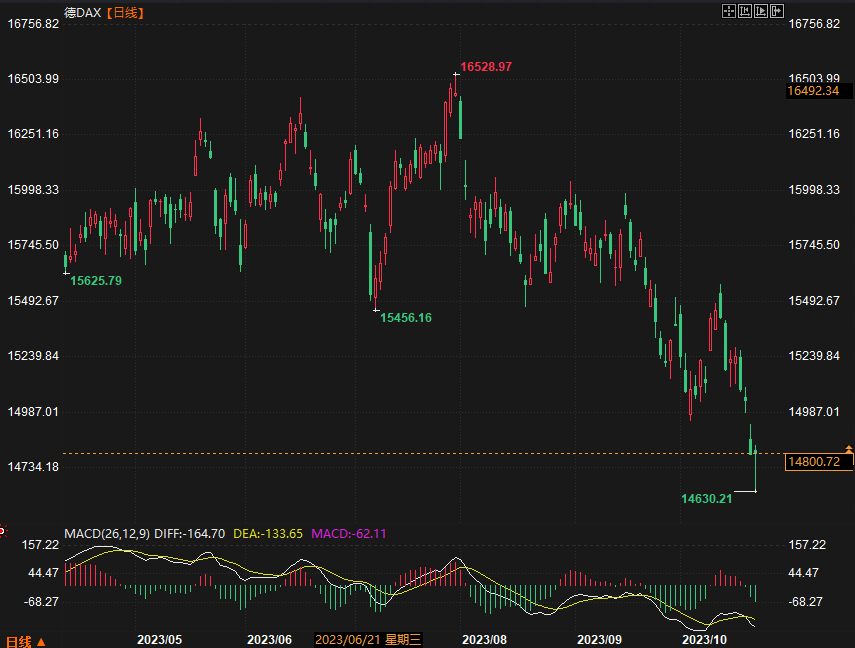This screenshot has width=855, height=648.
Task: Toggle the crosshair cursor icon
Action: pos(728,11)
